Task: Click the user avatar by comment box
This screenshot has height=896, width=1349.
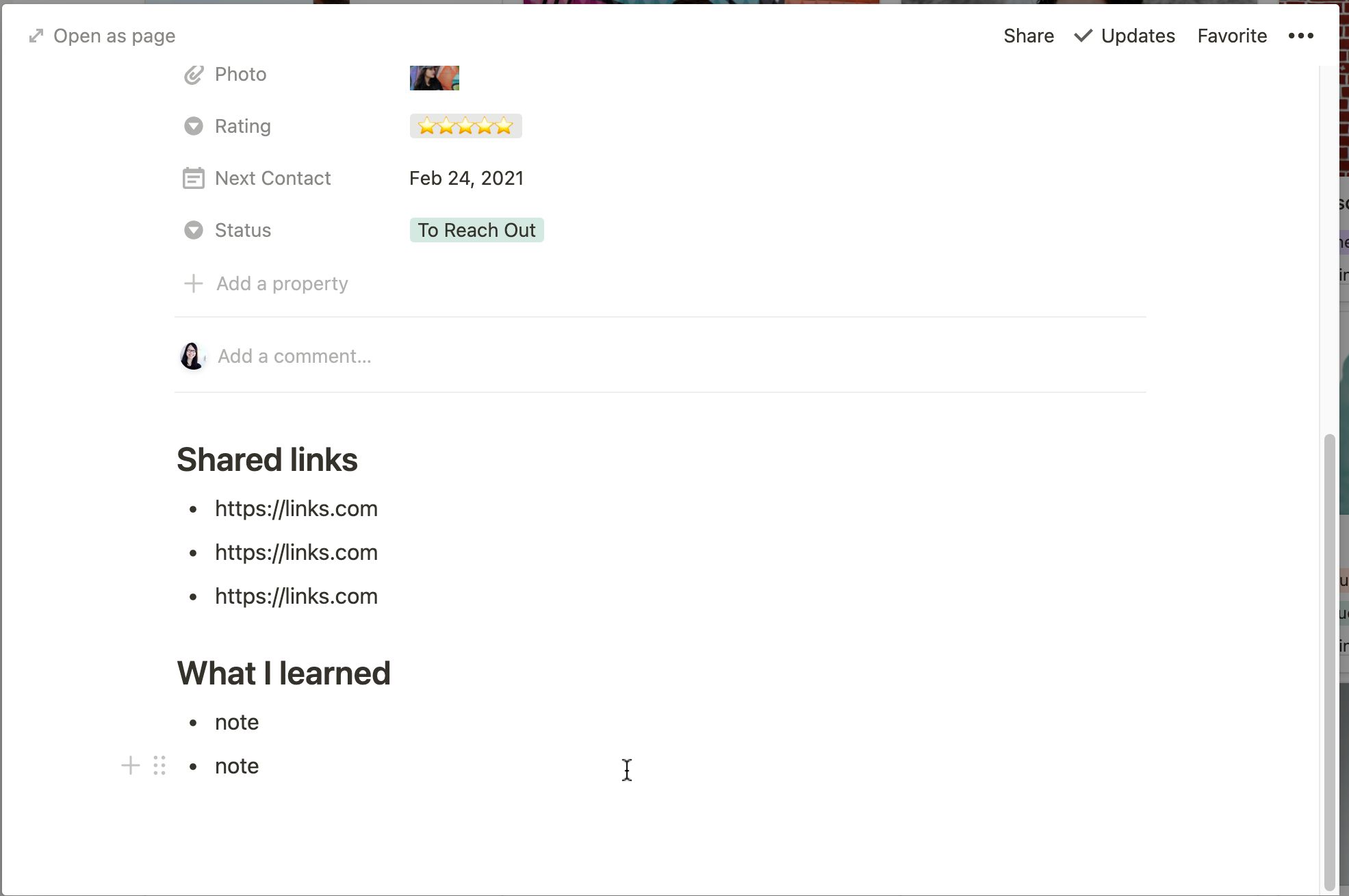Action: point(192,356)
